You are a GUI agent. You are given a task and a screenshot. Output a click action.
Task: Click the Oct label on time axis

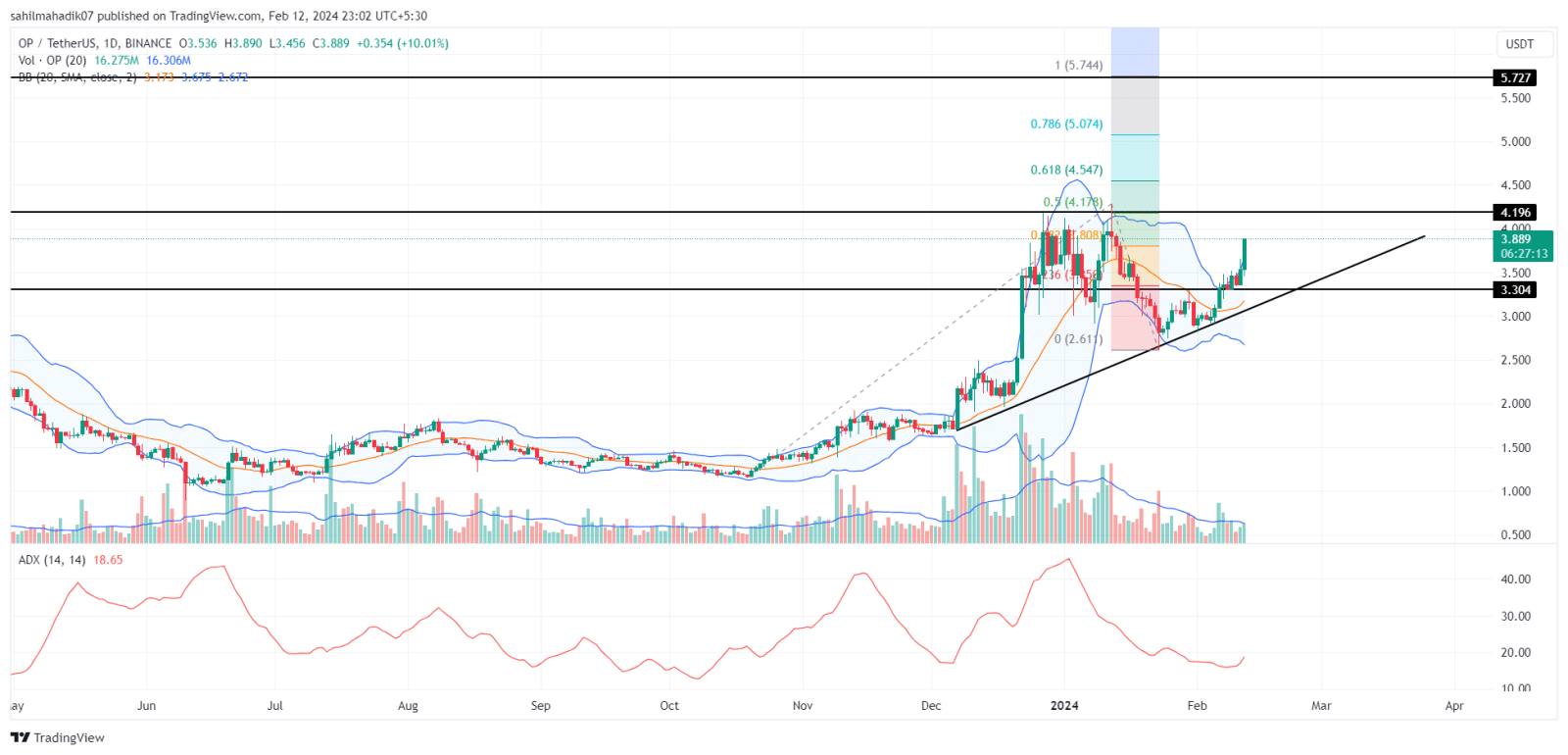(669, 706)
